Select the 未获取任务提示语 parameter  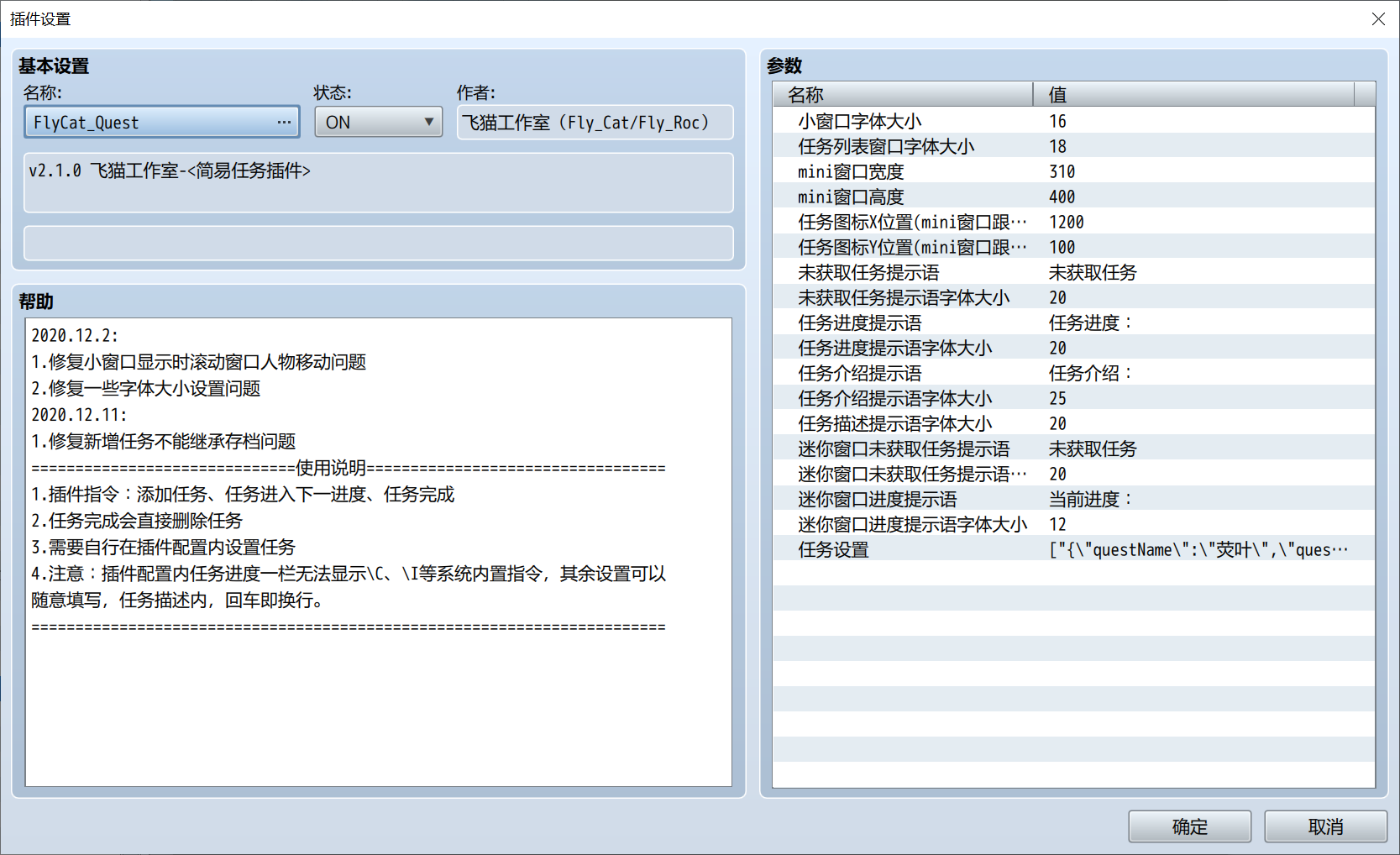point(1073,272)
